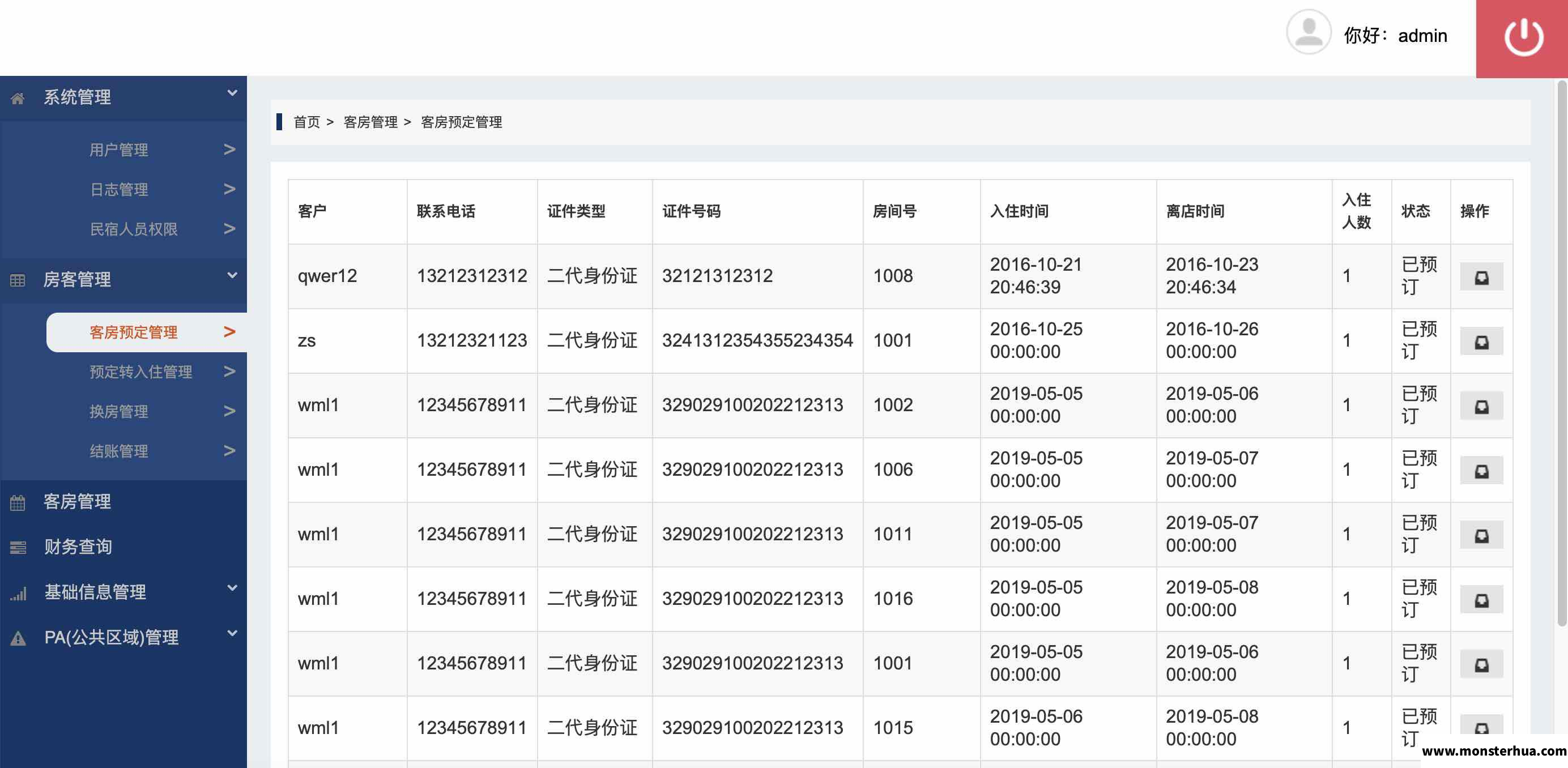
Task: Click the list icon beside 财务查询
Action: pos(18,547)
